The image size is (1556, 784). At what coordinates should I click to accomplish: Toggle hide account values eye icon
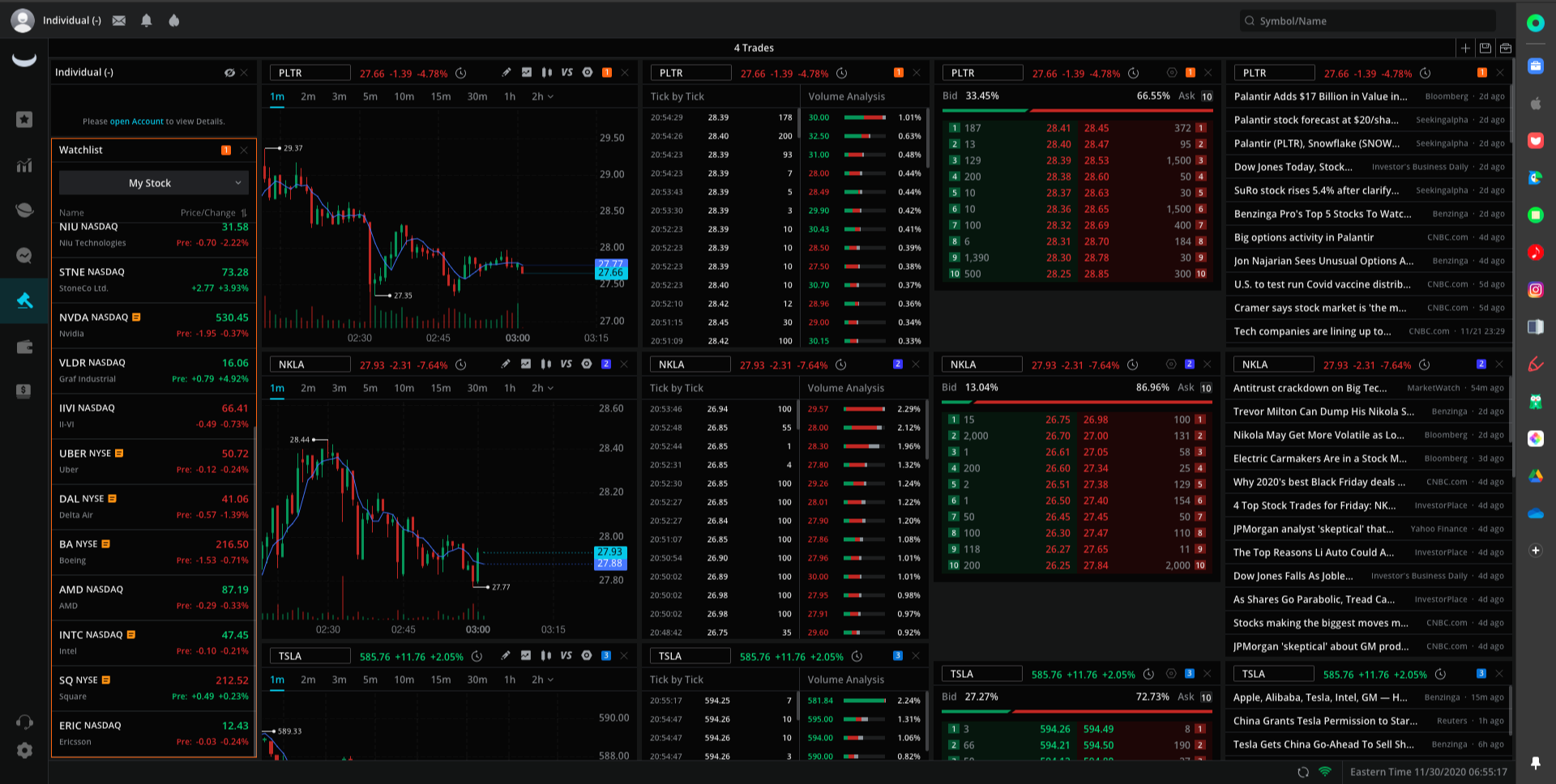coord(229,72)
